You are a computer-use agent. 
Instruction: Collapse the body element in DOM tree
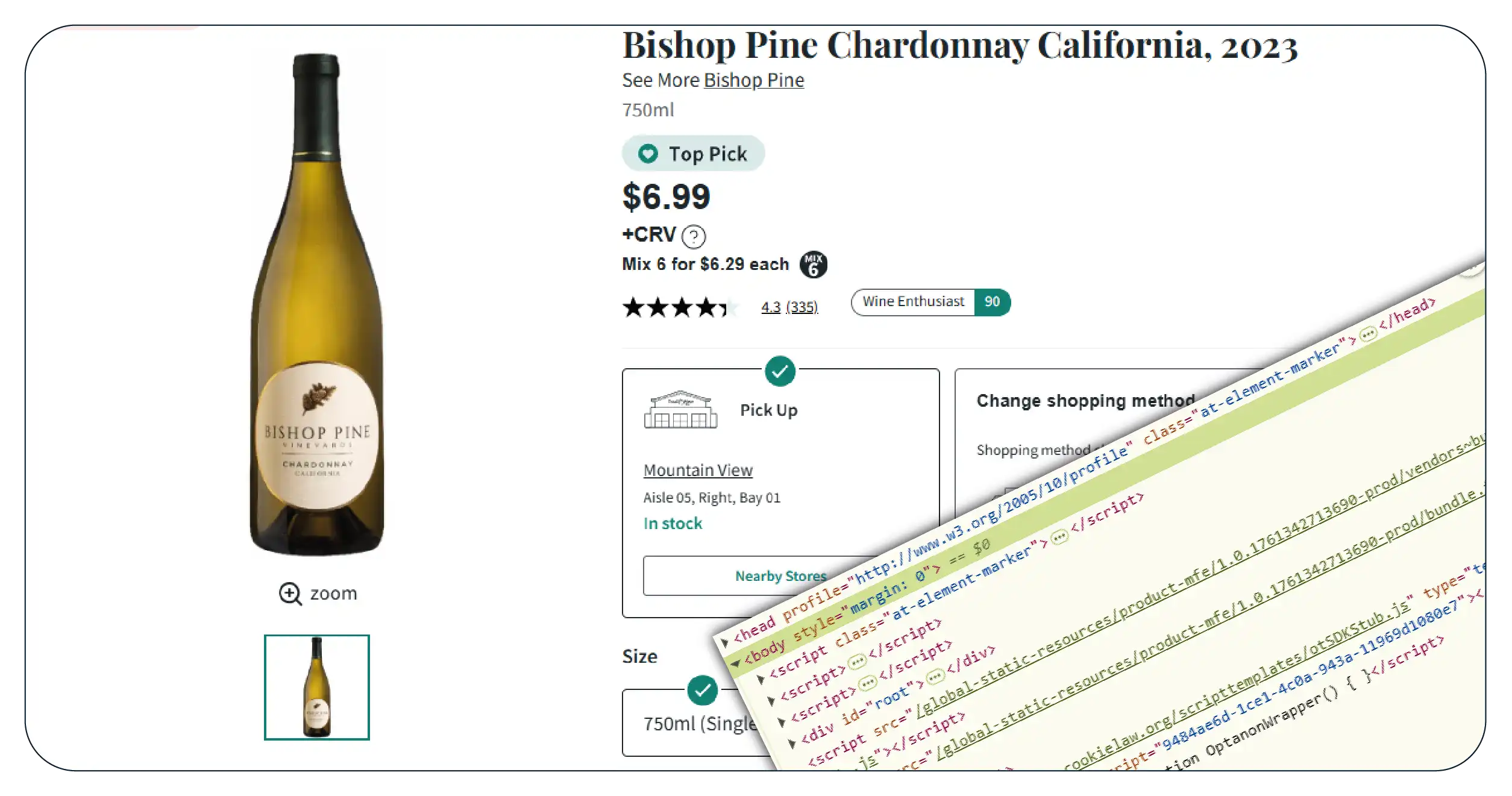coord(735,664)
